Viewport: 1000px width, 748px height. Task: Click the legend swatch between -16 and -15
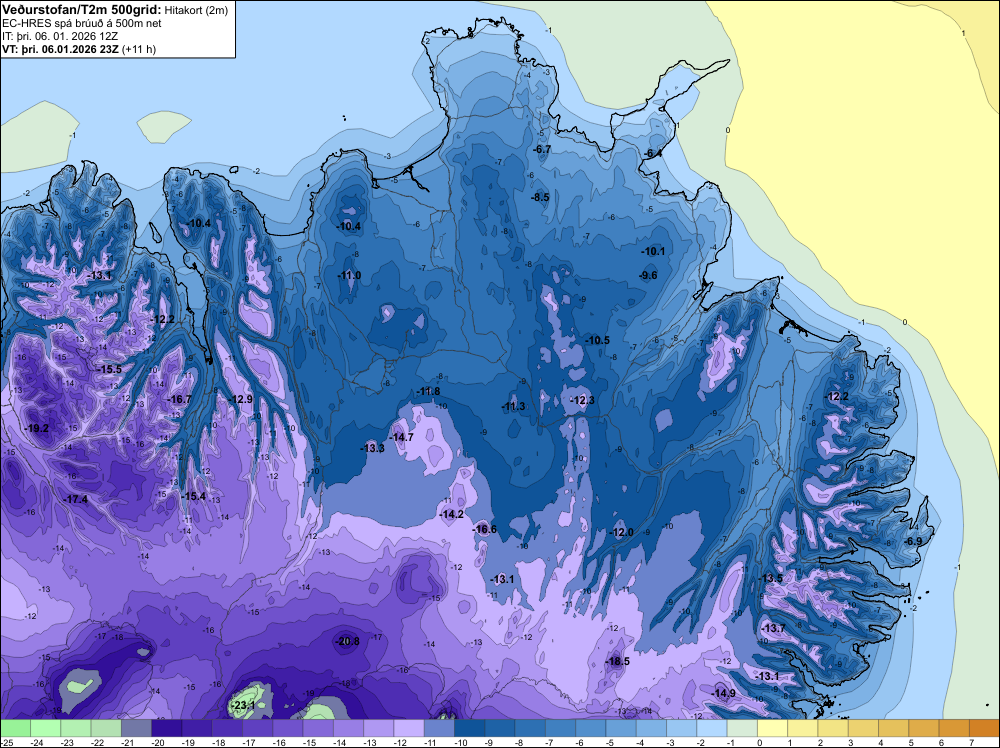[x=287, y=728]
